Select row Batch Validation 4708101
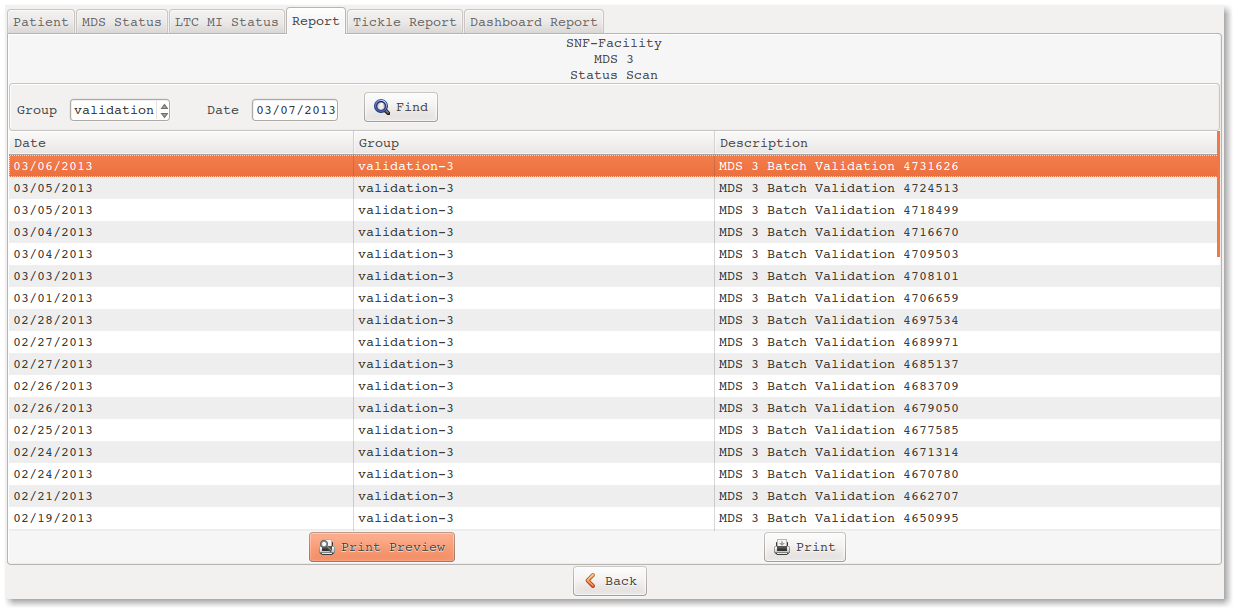 (613, 276)
